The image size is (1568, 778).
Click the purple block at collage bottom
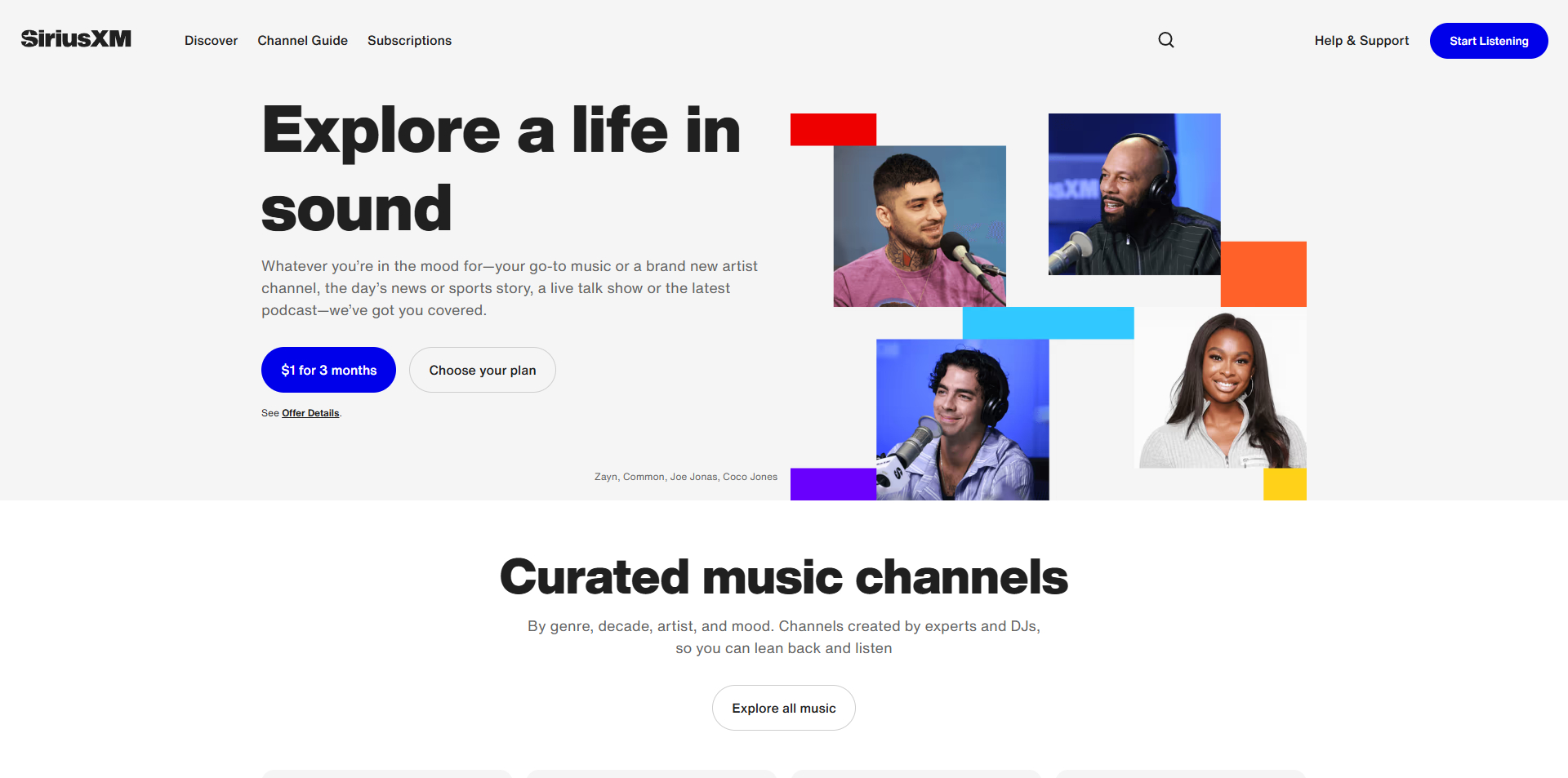tap(832, 483)
